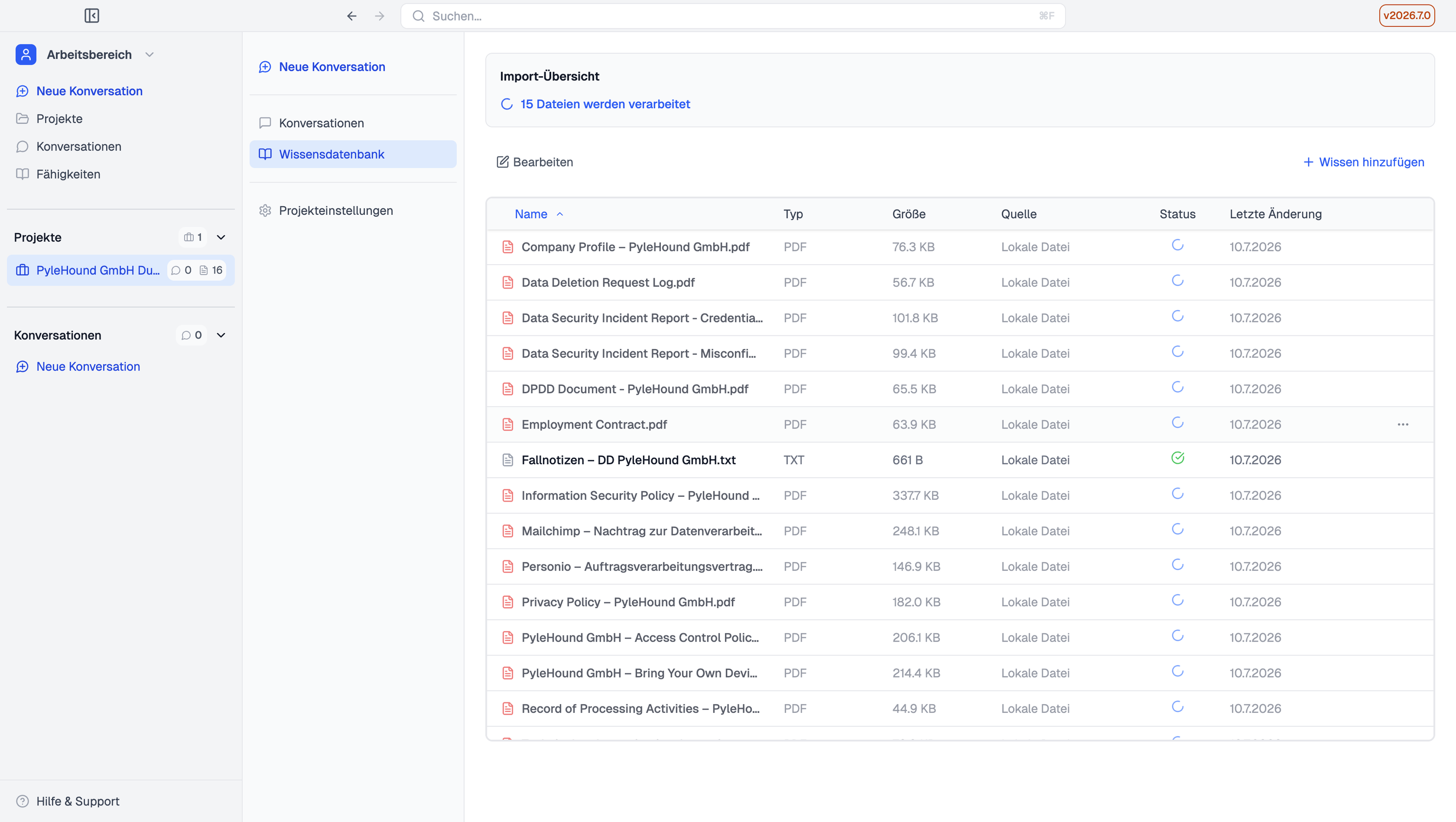Click Neue Konversation under Konversationen section
This screenshot has height=822, width=1456.
78,366
